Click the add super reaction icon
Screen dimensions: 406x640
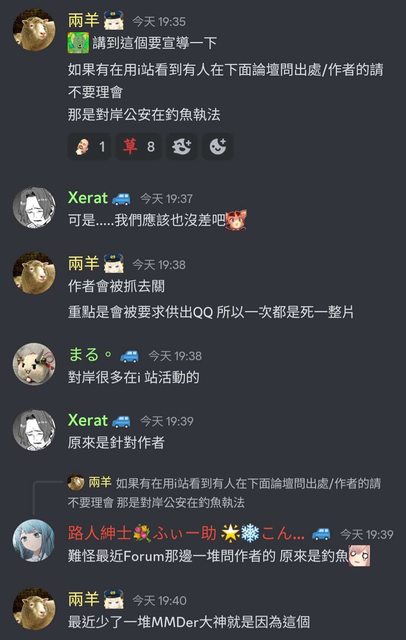click(182, 146)
